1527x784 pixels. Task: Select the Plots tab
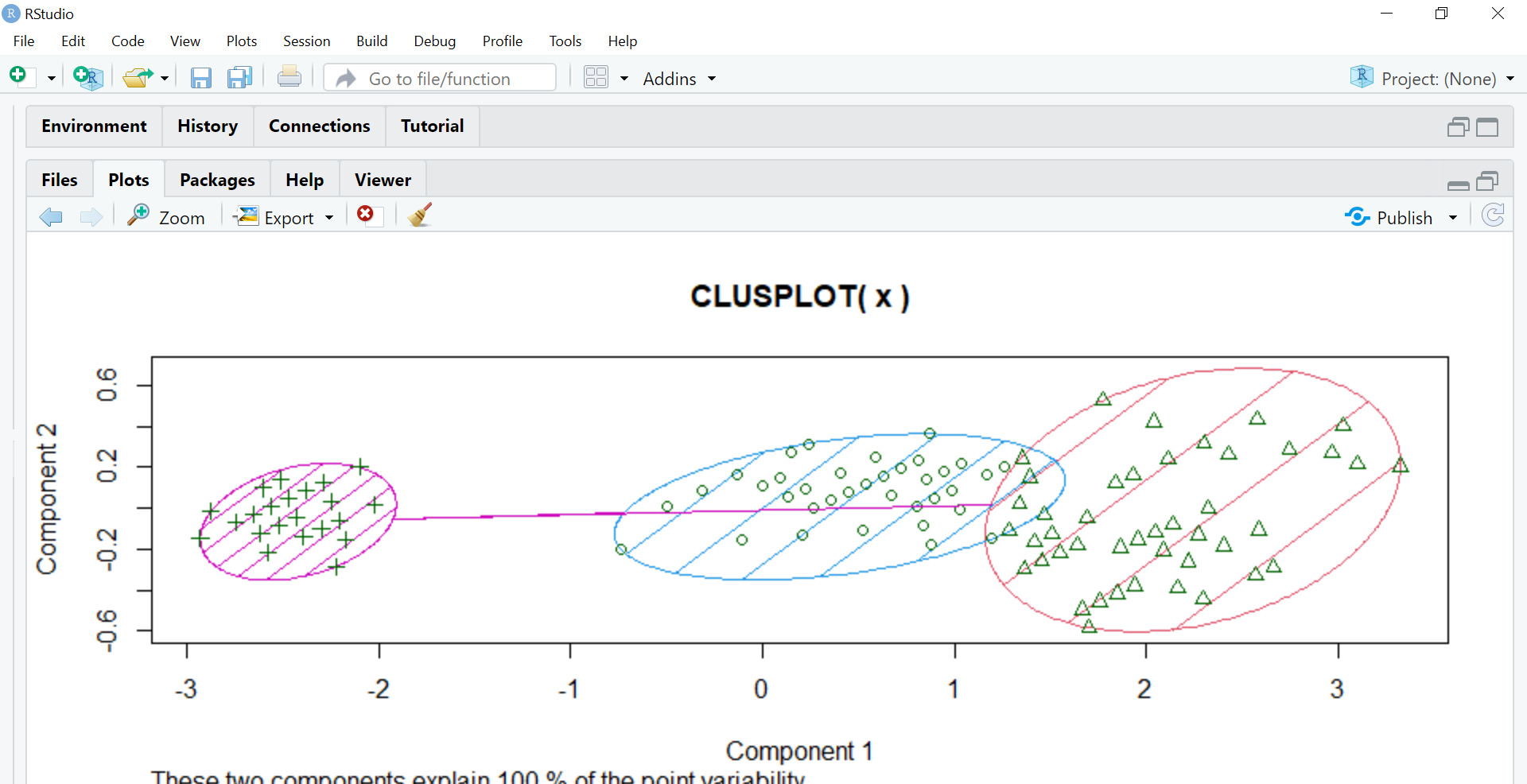coord(129,180)
